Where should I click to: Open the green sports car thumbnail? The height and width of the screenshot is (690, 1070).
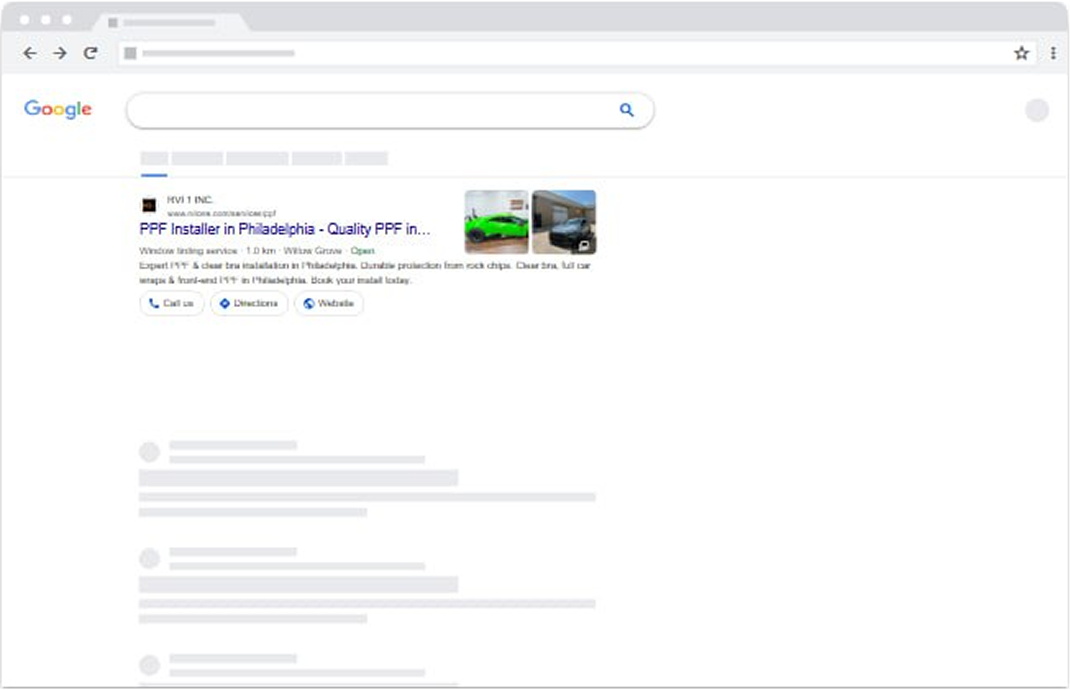(496, 222)
